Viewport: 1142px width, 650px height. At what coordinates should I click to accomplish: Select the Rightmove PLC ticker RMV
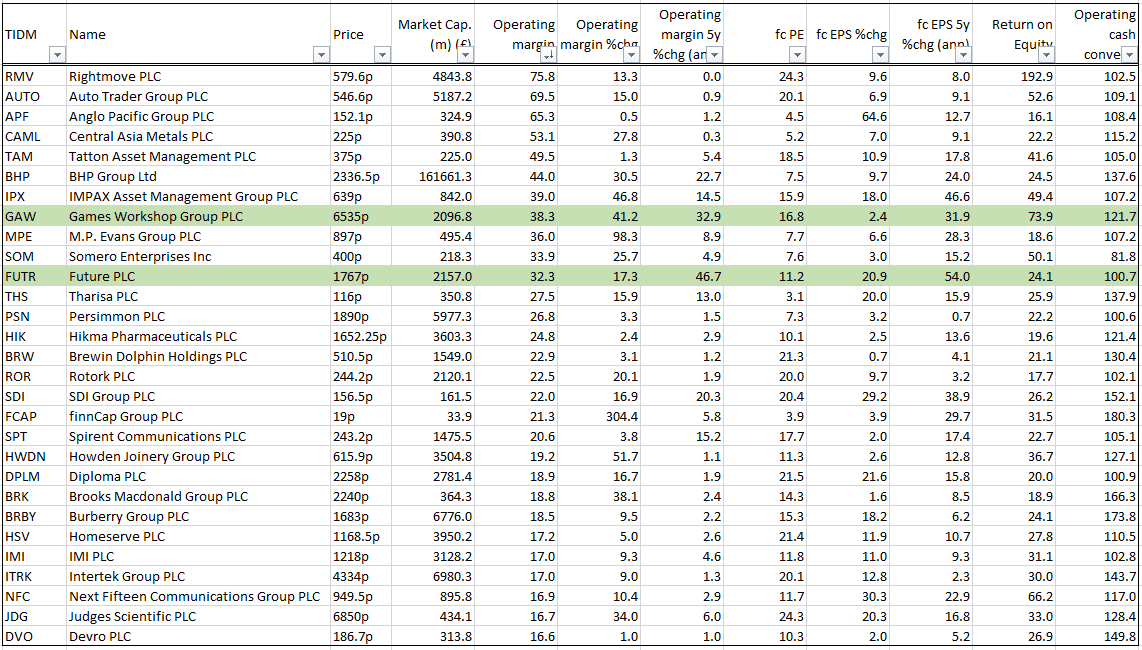22,76
